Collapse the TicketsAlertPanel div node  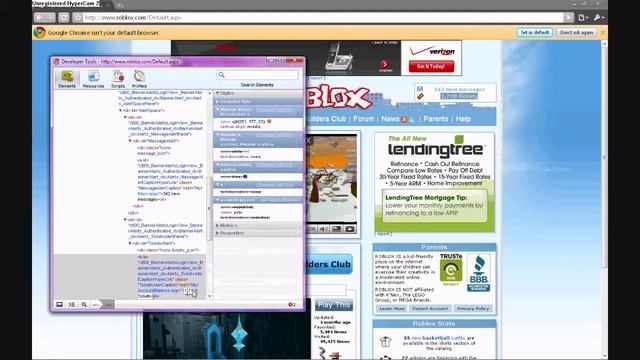click(125, 220)
